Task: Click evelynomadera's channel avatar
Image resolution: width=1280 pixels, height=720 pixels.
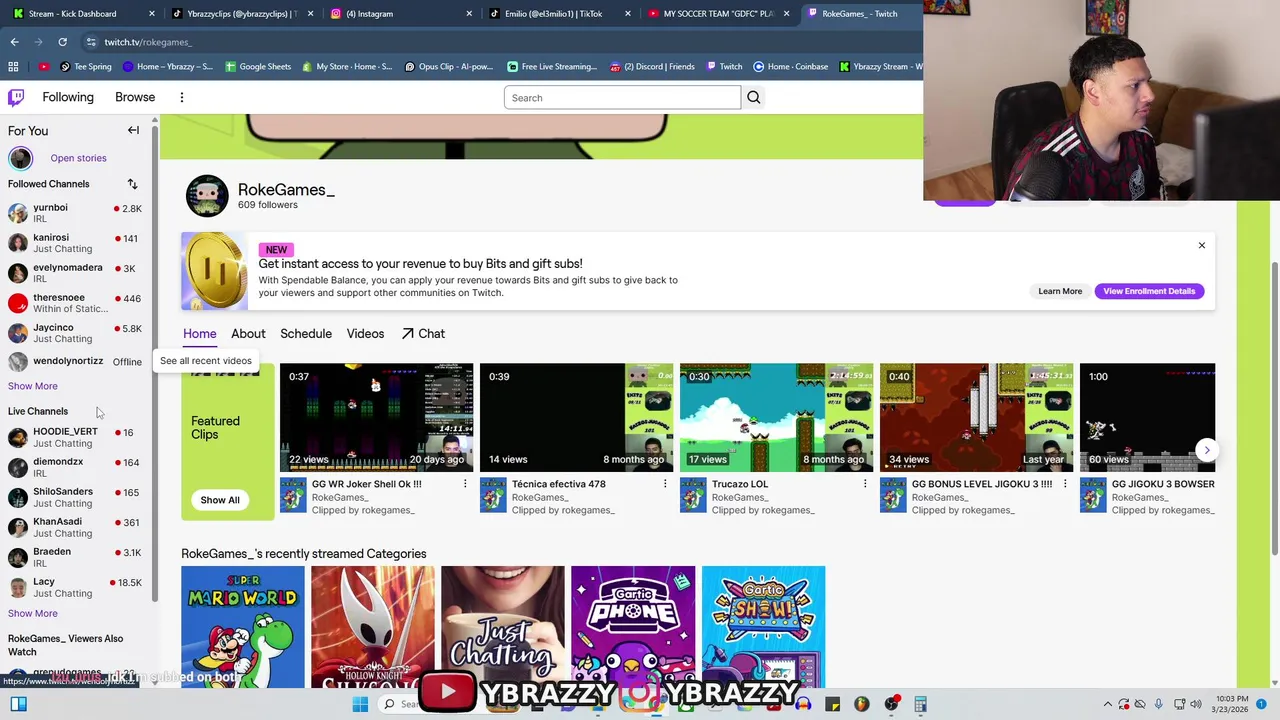Action: click(18, 273)
